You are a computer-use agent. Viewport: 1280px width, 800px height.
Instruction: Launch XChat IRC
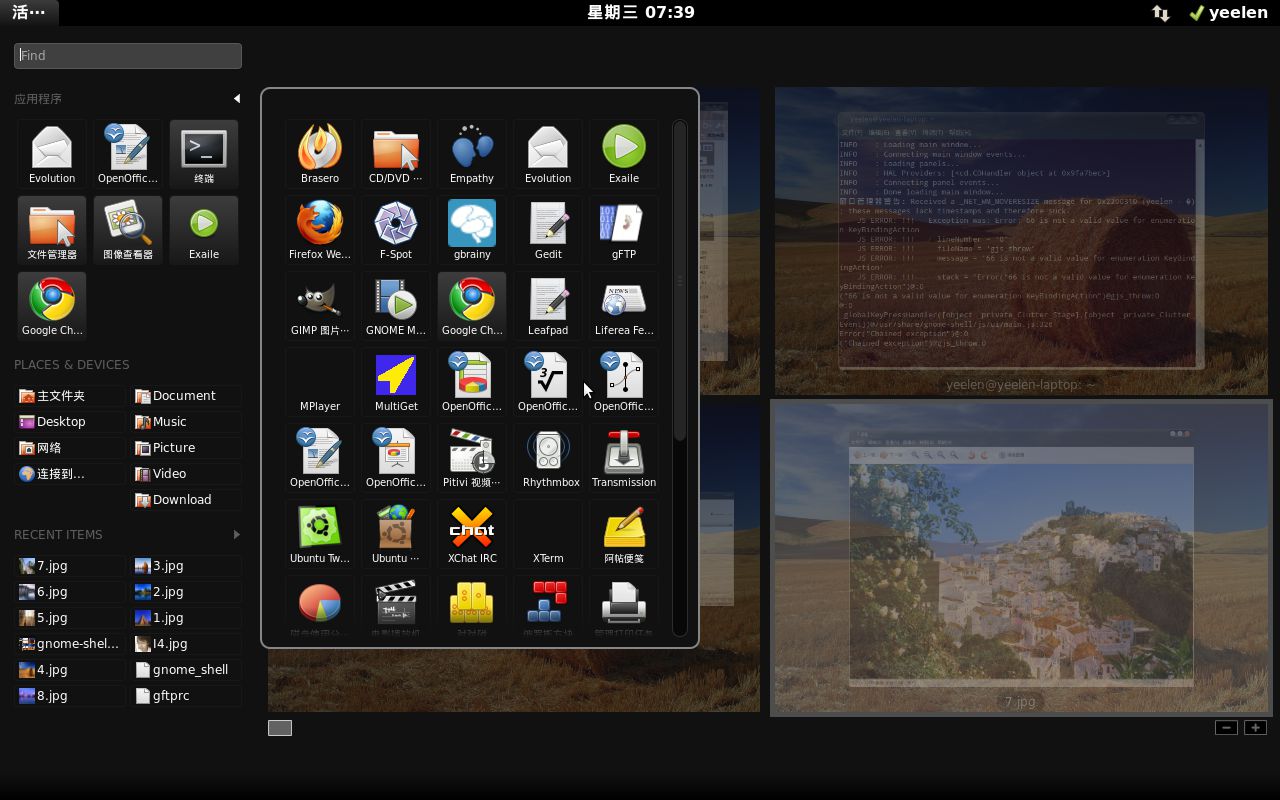click(x=472, y=534)
